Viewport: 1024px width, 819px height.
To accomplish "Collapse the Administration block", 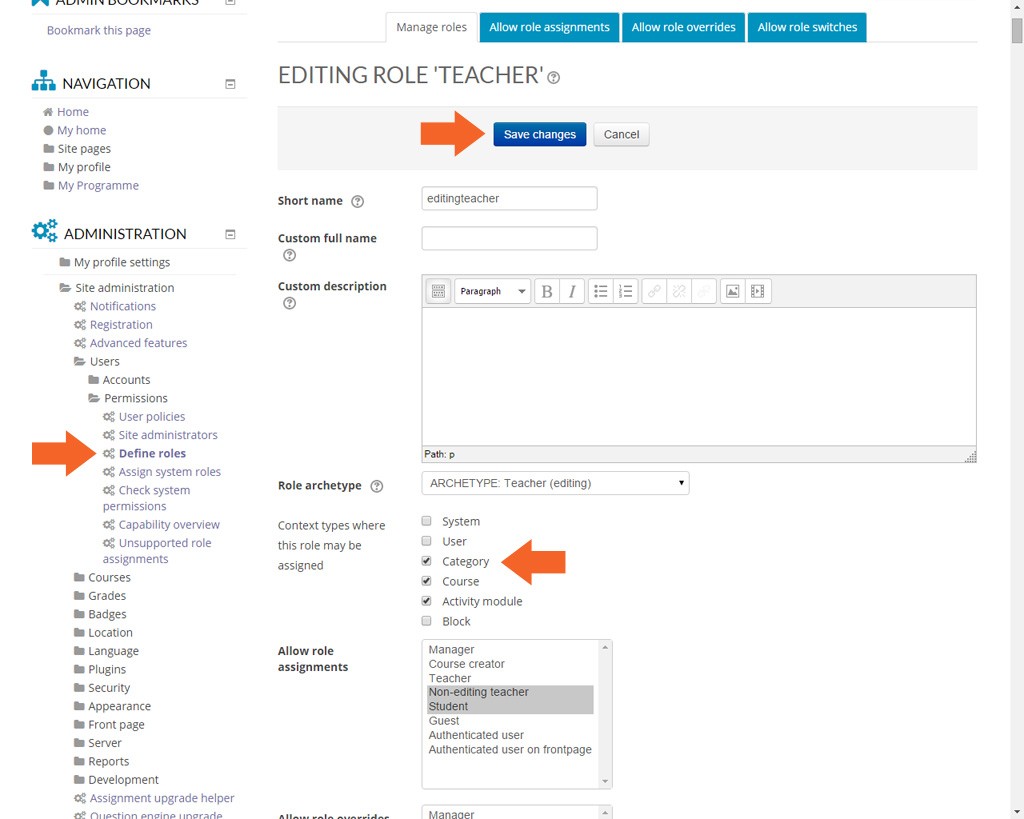I will (x=230, y=234).
